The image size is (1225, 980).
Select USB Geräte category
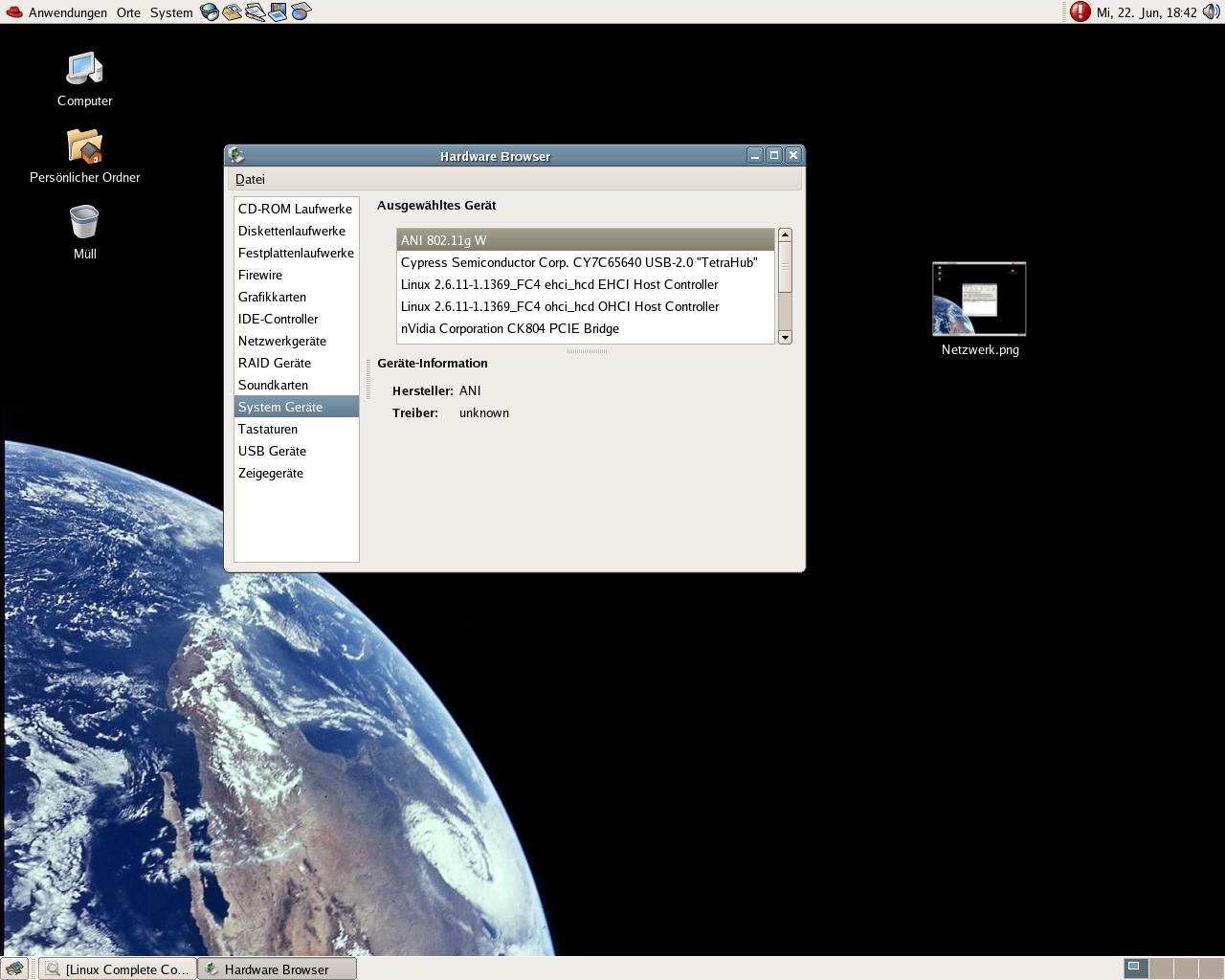(x=297, y=451)
